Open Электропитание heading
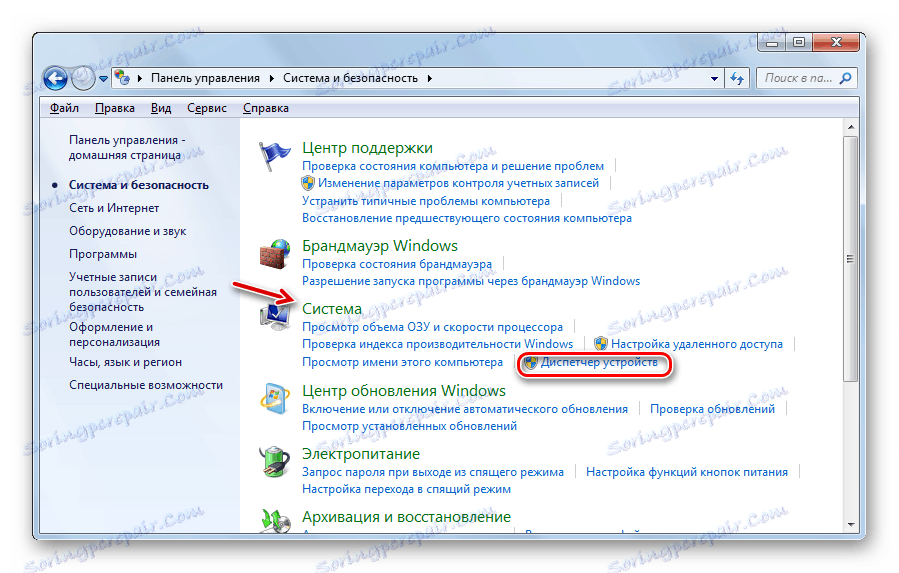899x573 pixels. 361,454
